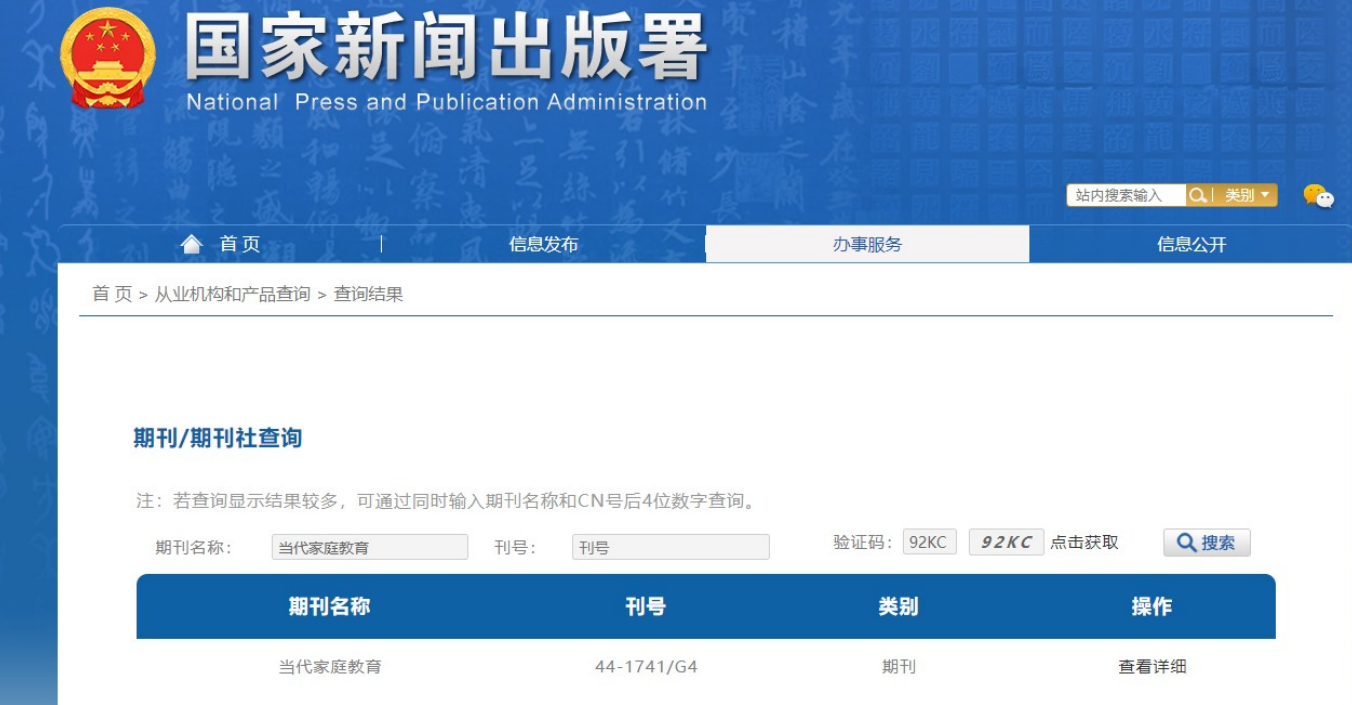Screen dimensions: 1352x705
Task: Click the 查询结果 breadcrumb text
Action: click(368, 294)
